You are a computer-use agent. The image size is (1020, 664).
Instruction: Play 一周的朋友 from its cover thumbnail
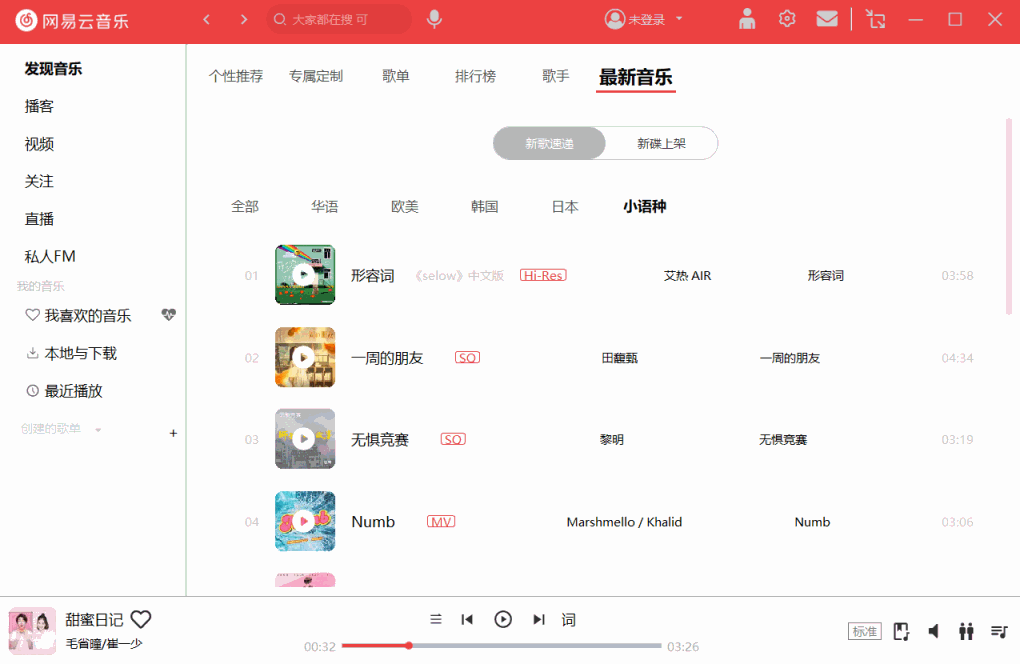pyautogui.click(x=305, y=357)
